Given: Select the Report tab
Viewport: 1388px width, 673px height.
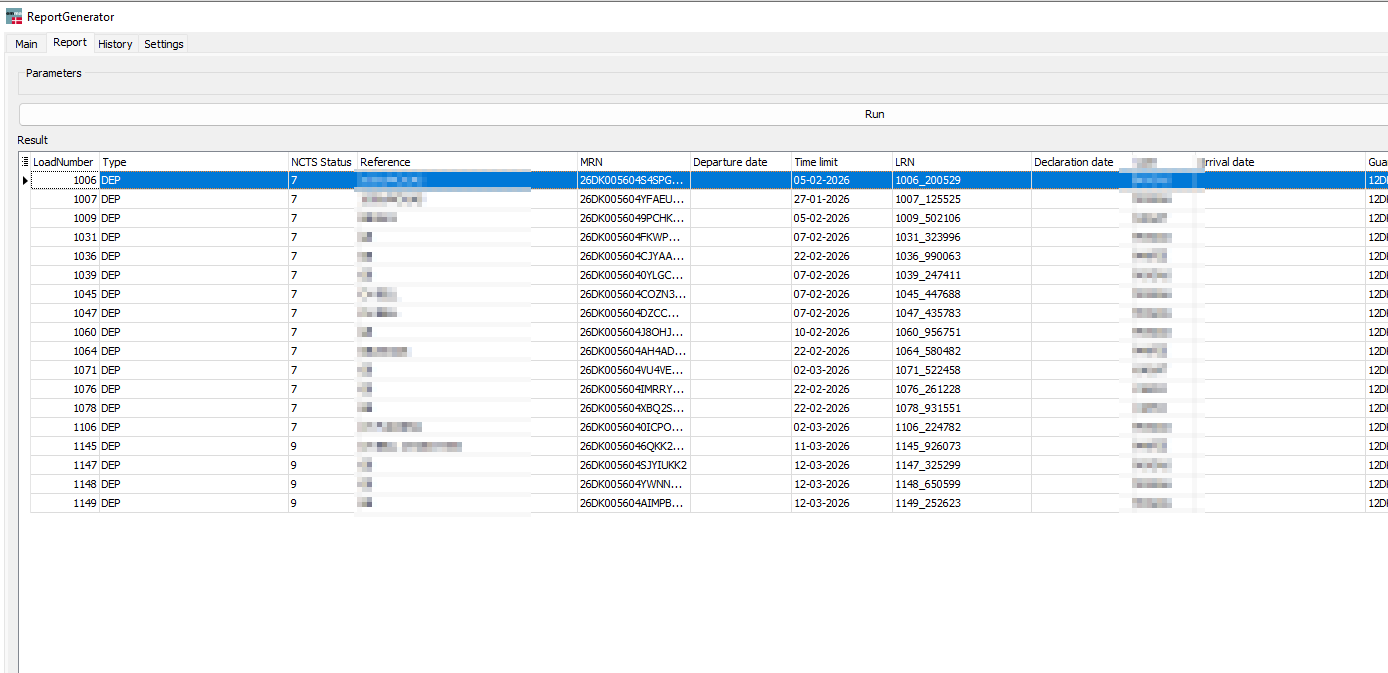Looking at the screenshot, I should coord(70,43).
